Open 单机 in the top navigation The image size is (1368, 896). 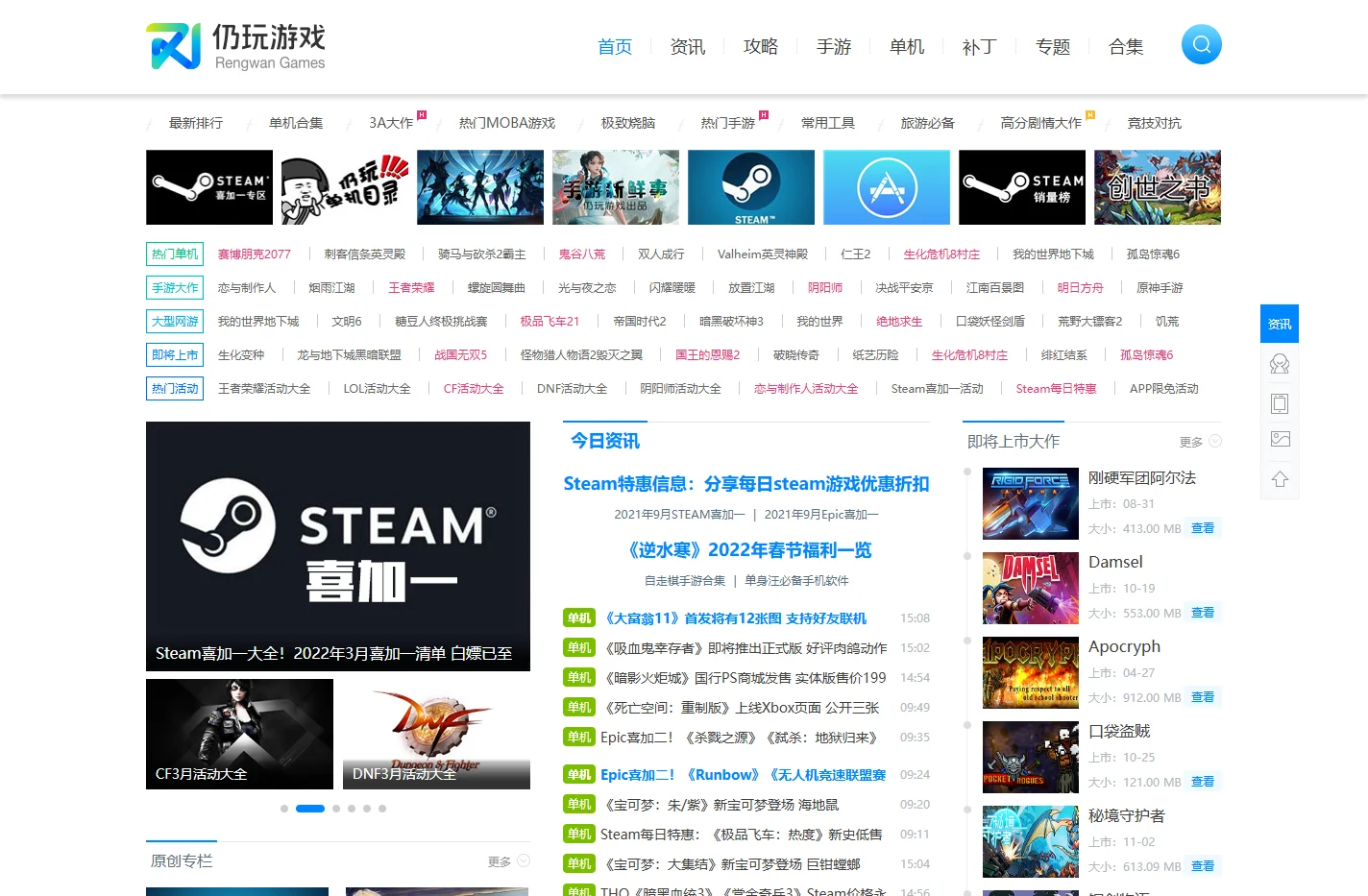pos(907,46)
